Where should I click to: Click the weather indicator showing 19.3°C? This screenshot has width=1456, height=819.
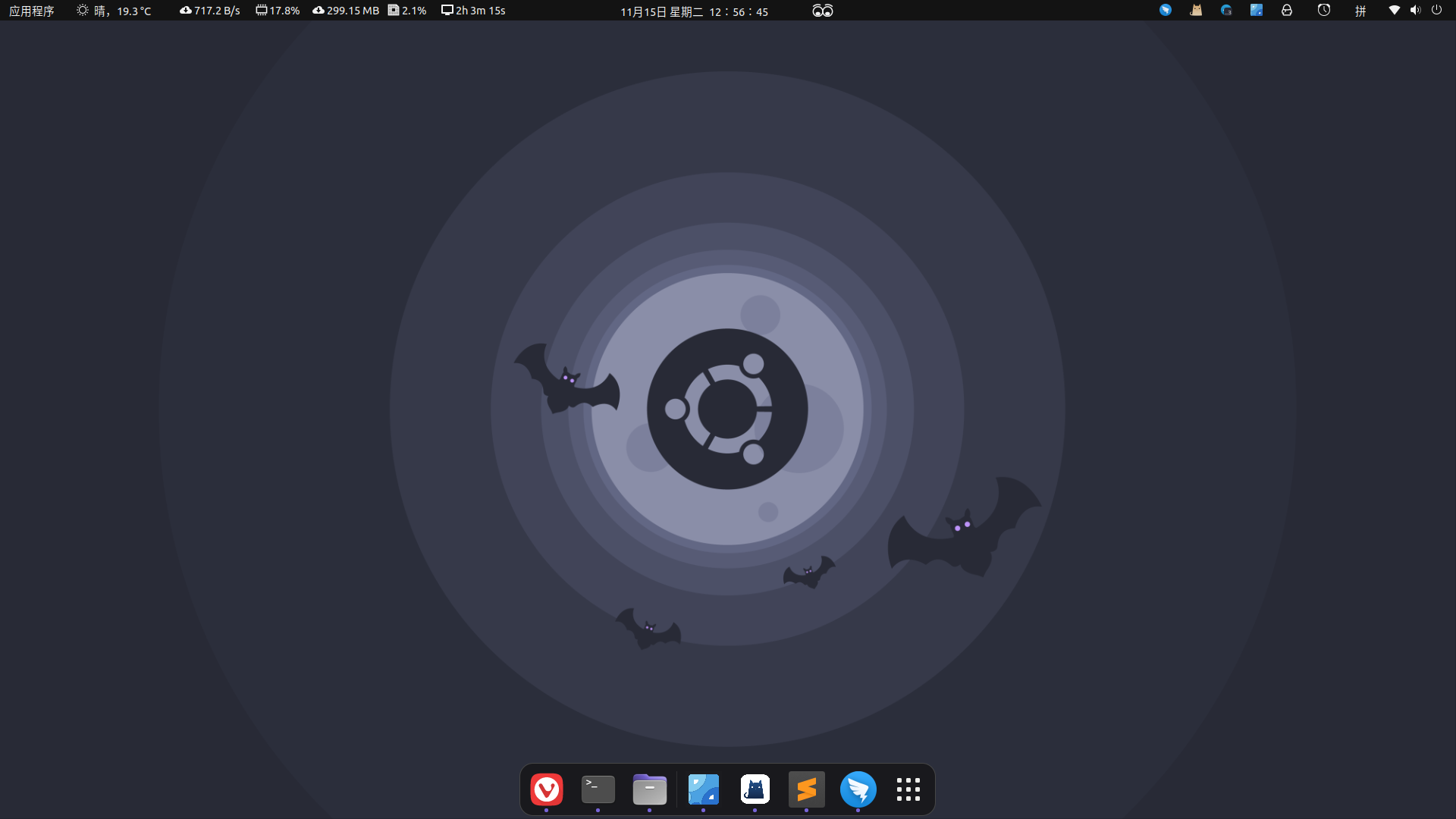pyautogui.click(x=114, y=11)
